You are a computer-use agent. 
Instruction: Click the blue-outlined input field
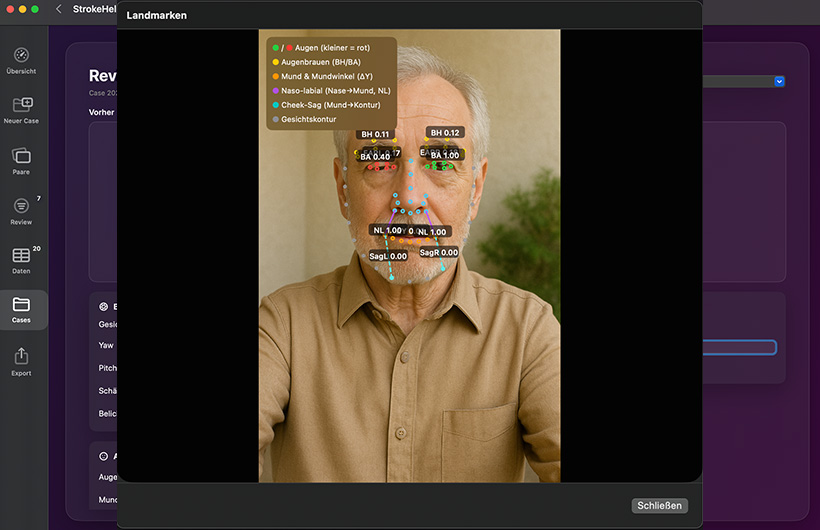click(739, 347)
